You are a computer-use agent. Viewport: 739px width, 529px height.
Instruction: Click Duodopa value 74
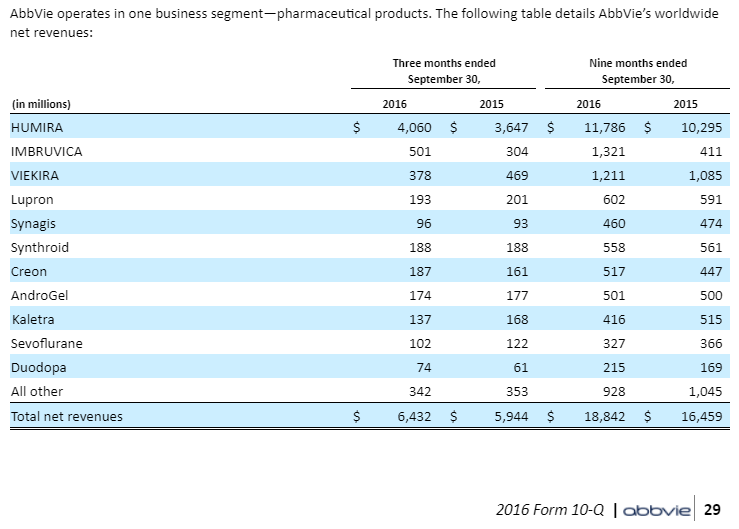pos(424,368)
